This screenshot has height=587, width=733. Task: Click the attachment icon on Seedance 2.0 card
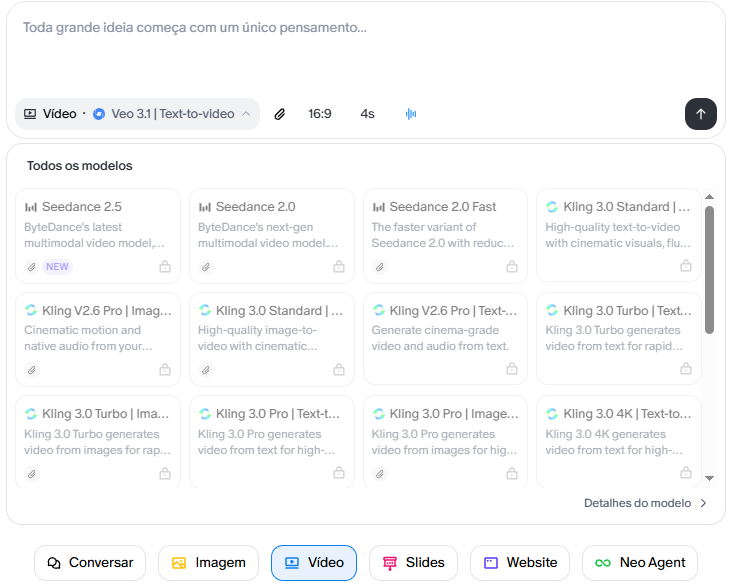[x=206, y=267]
